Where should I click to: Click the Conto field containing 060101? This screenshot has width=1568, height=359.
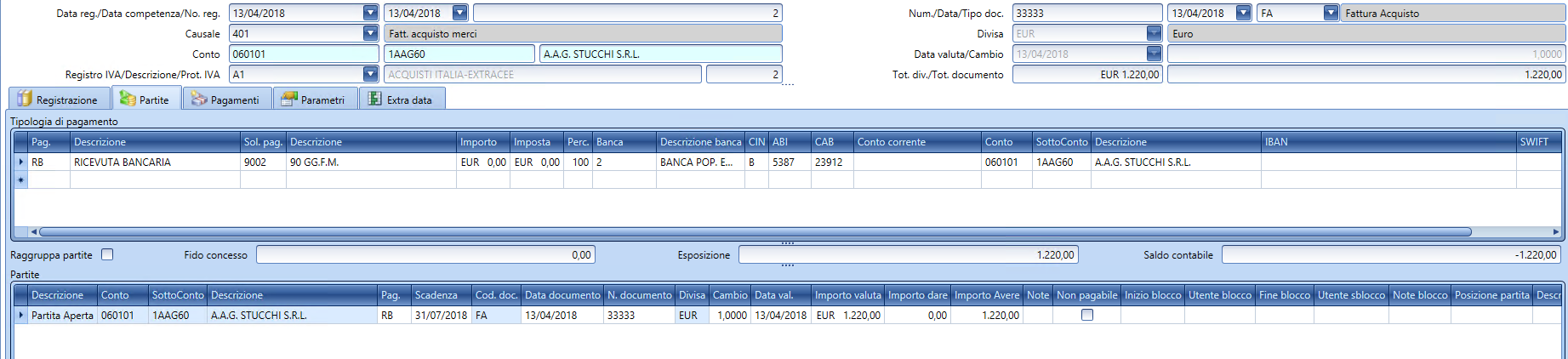tap(303, 54)
